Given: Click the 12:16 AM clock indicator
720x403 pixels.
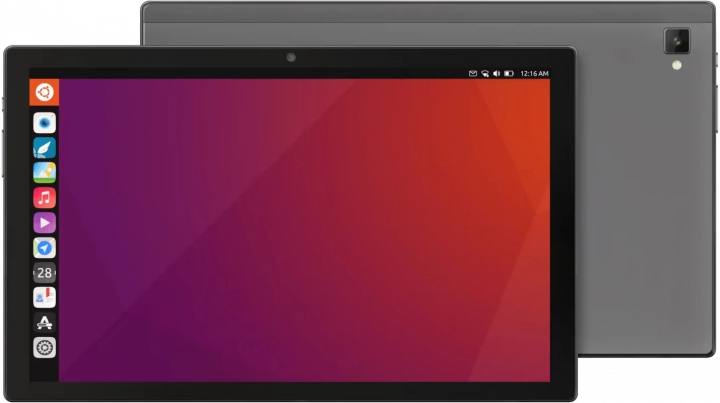Looking at the screenshot, I should tap(534, 73).
